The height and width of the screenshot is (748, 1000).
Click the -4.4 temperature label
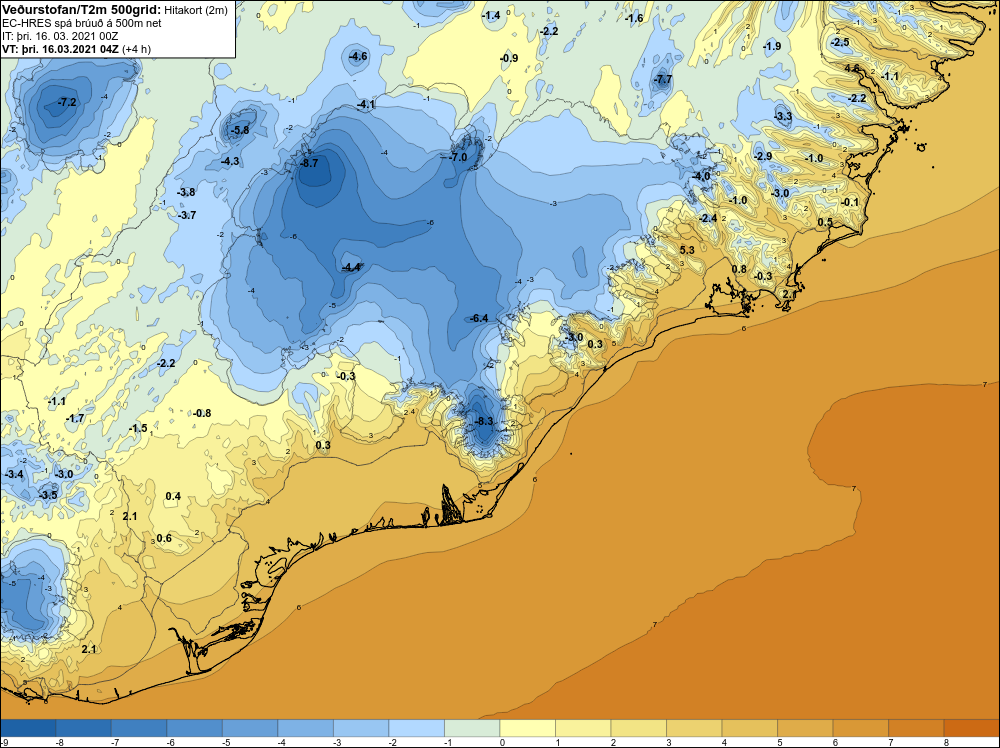pos(351,268)
